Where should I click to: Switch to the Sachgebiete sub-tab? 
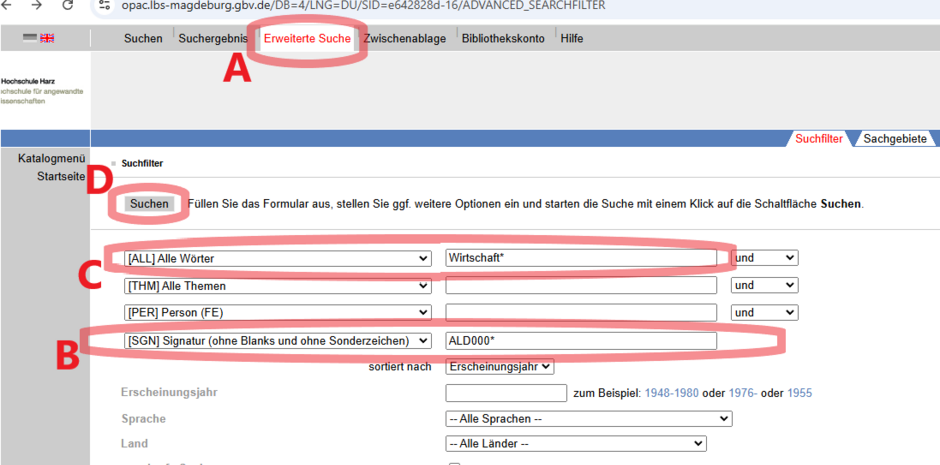(895, 139)
